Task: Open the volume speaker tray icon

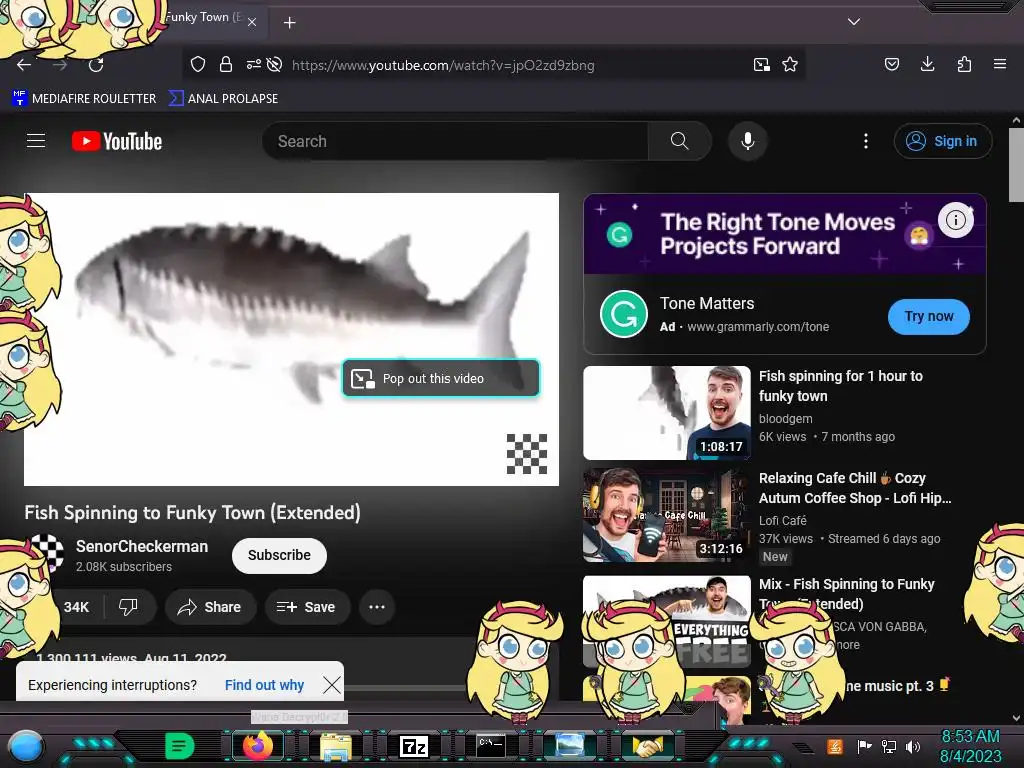Action: (x=913, y=746)
